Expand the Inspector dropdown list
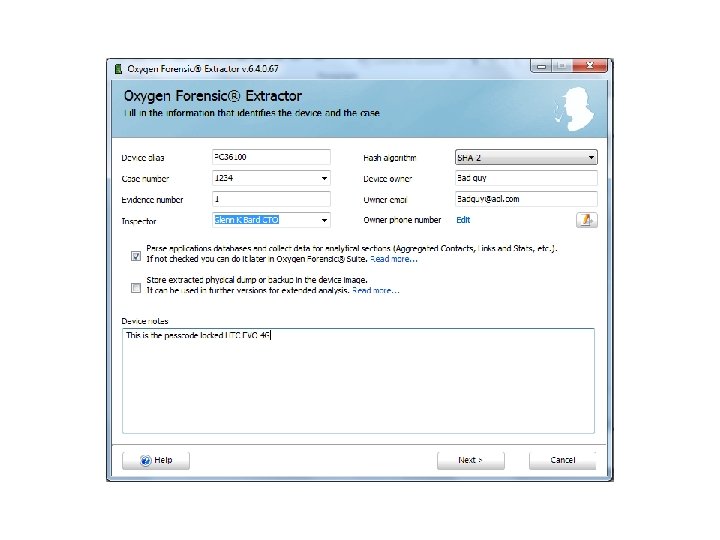Screen dimensions: 720x540 324,220
